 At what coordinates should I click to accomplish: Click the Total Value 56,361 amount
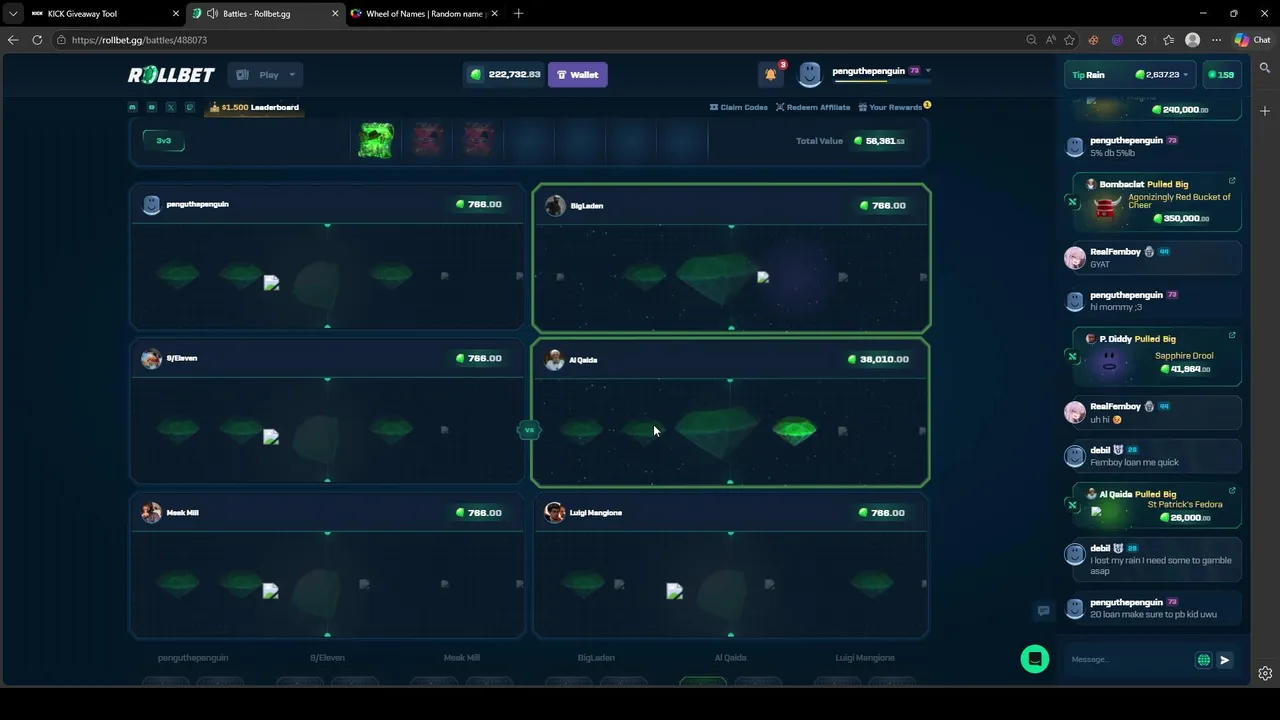[879, 141]
